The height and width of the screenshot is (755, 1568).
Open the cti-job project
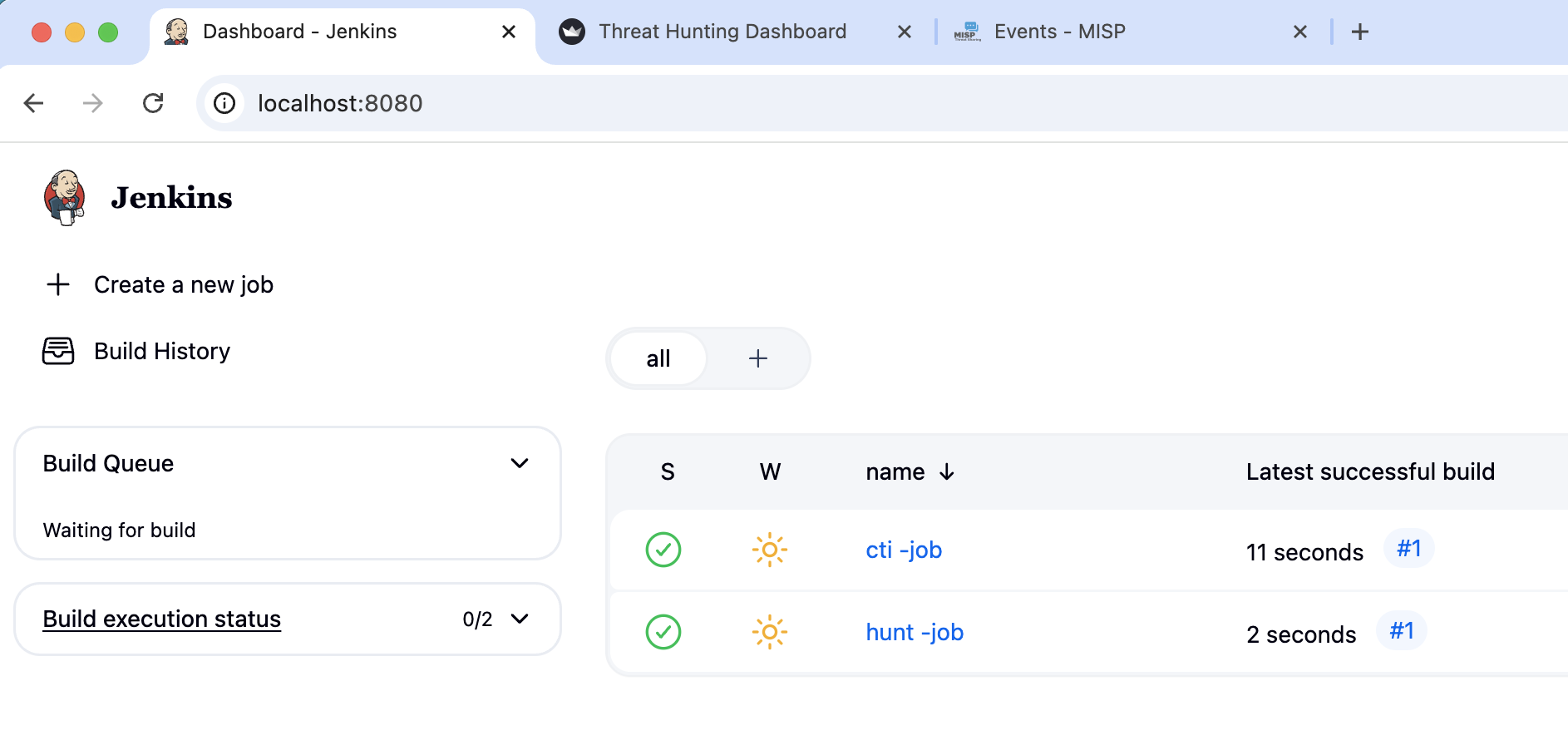click(x=903, y=549)
